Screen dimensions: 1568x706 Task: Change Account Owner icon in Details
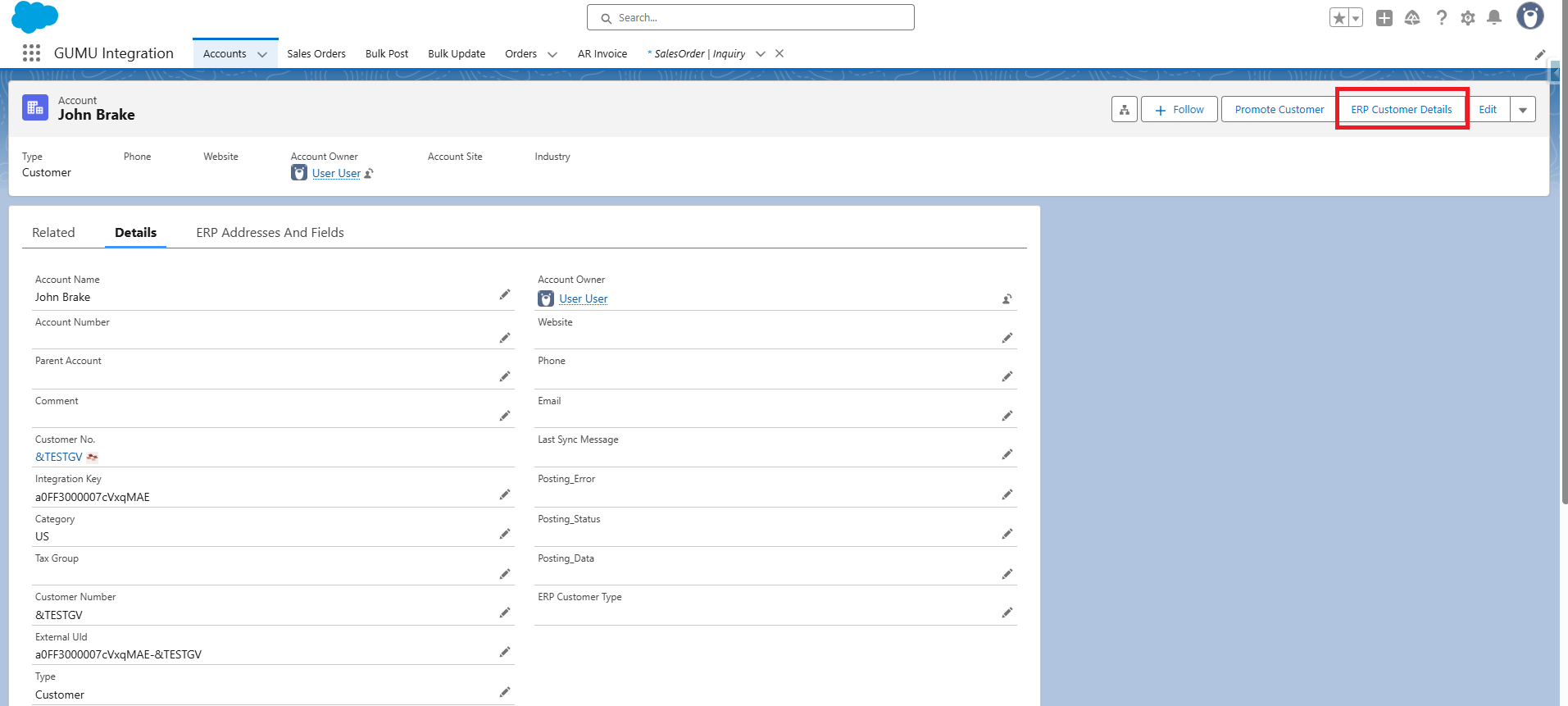[x=1007, y=299]
